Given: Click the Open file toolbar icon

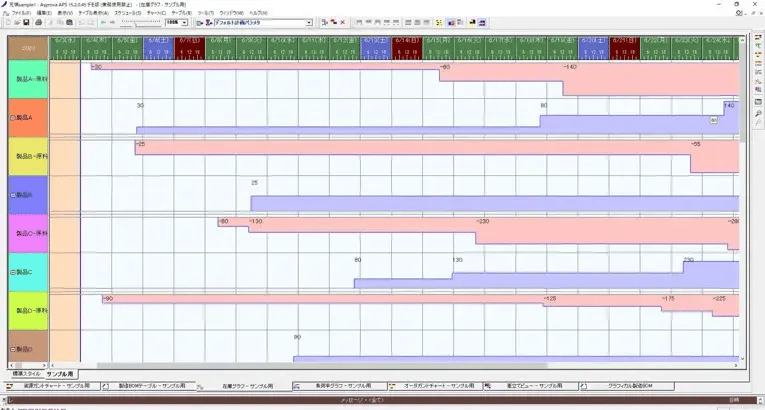Looking at the screenshot, I should click(x=16, y=21).
